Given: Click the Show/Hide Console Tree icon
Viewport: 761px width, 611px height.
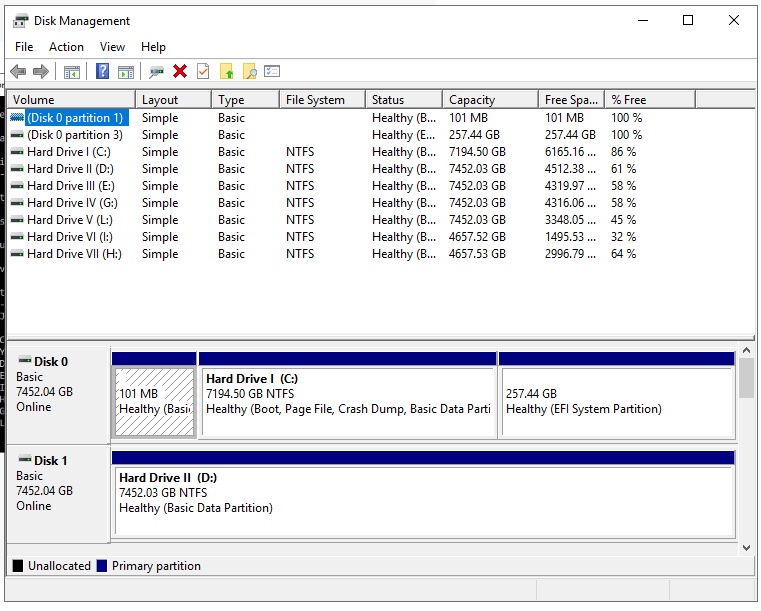Looking at the screenshot, I should coord(71,72).
